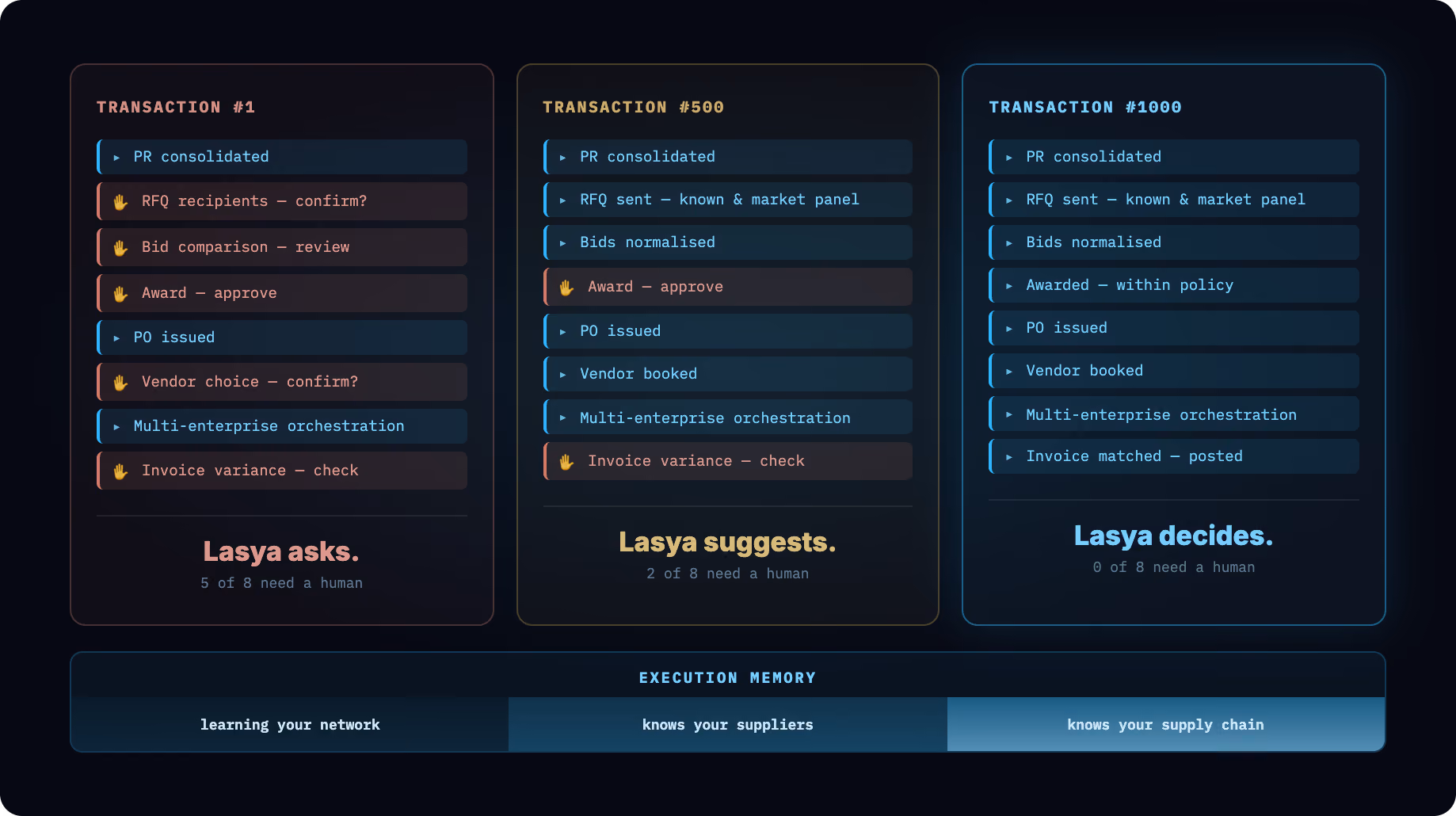Click Transaction #1's "Invoice variance — check" hand icon
The height and width of the screenshot is (816, 1456).
(x=120, y=471)
